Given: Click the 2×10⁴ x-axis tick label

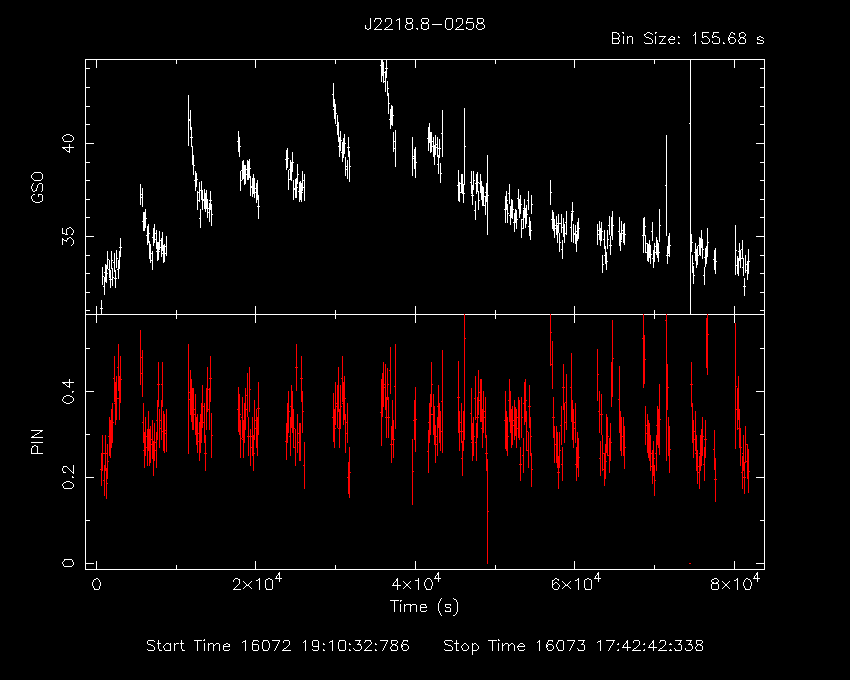Looking at the screenshot, I should 257,583.
